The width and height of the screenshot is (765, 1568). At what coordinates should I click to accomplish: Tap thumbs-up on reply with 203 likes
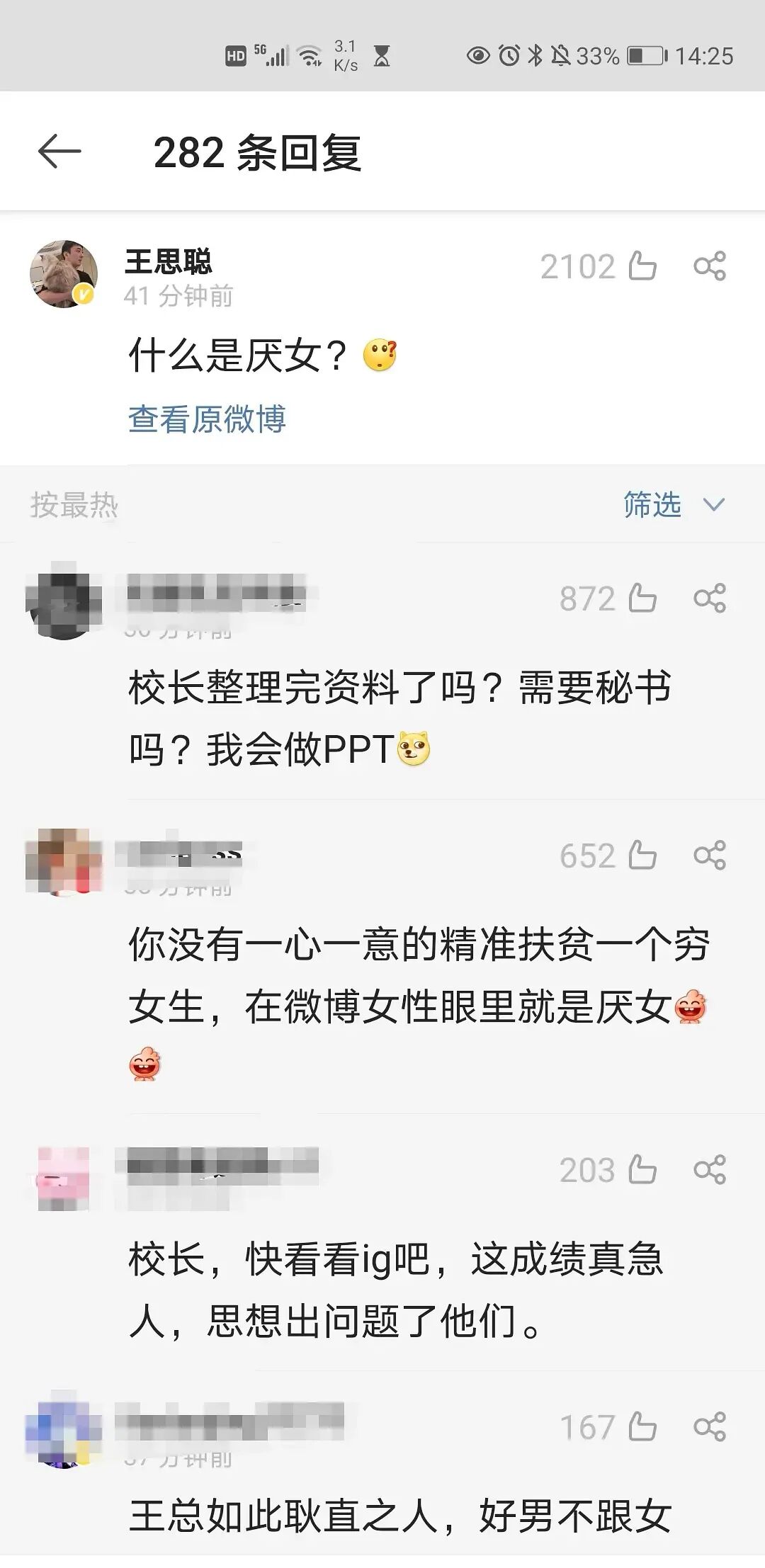(642, 1169)
